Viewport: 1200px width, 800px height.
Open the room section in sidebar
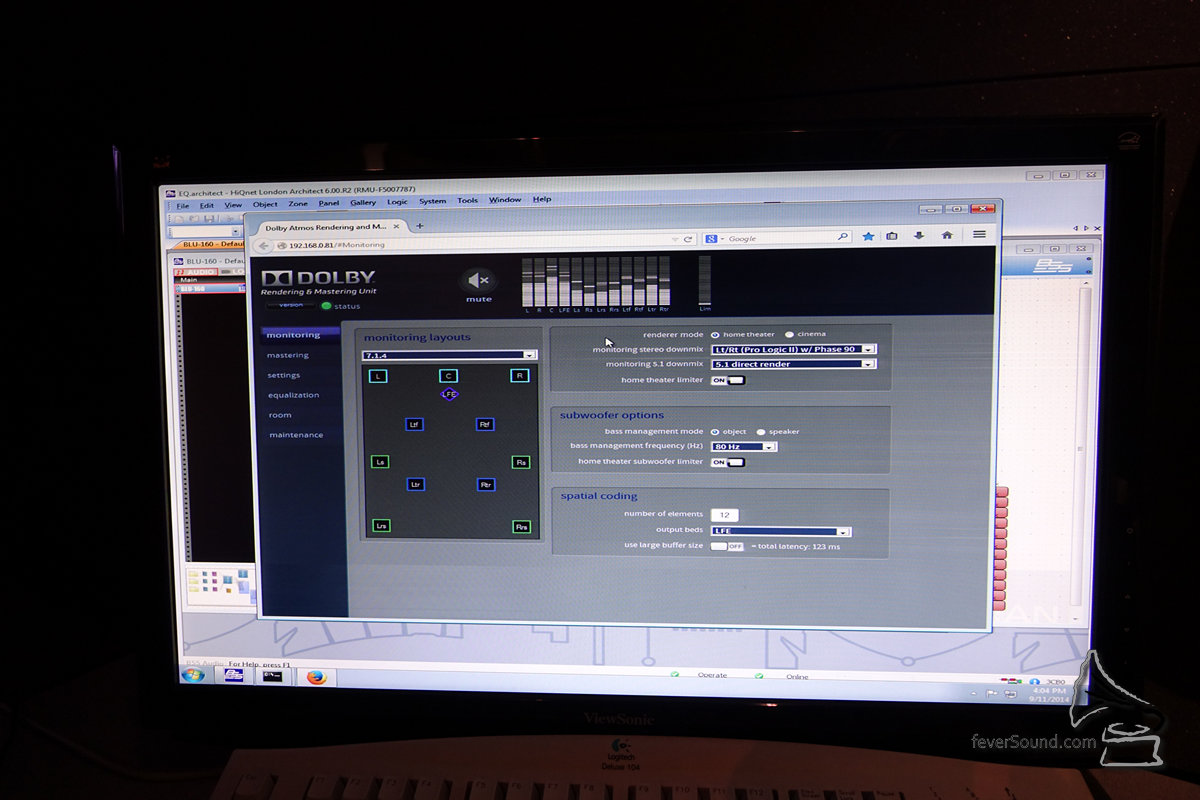tap(280, 415)
